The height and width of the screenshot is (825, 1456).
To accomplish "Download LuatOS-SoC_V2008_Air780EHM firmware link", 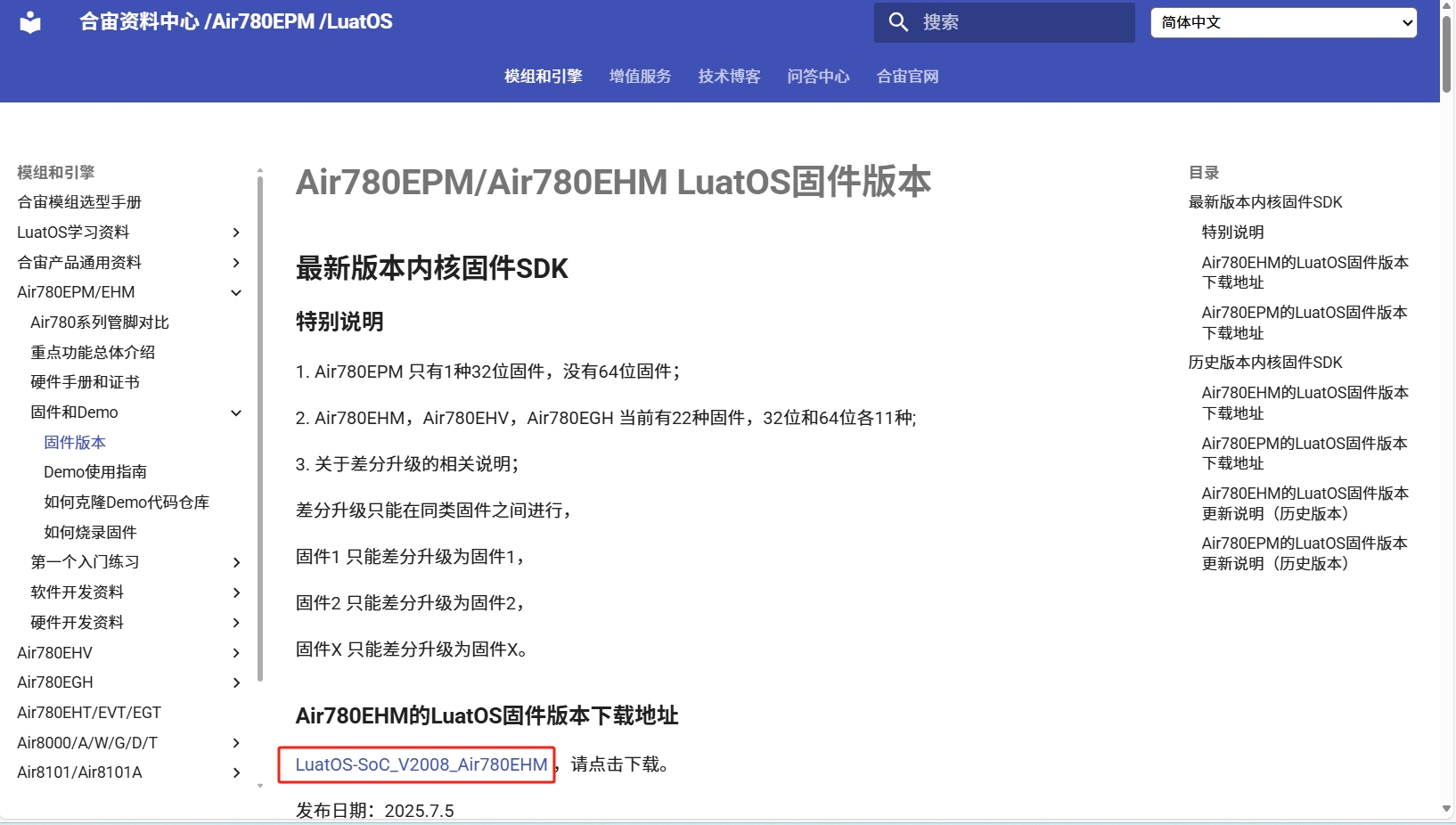I will pyautogui.click(x=421, y=764).
